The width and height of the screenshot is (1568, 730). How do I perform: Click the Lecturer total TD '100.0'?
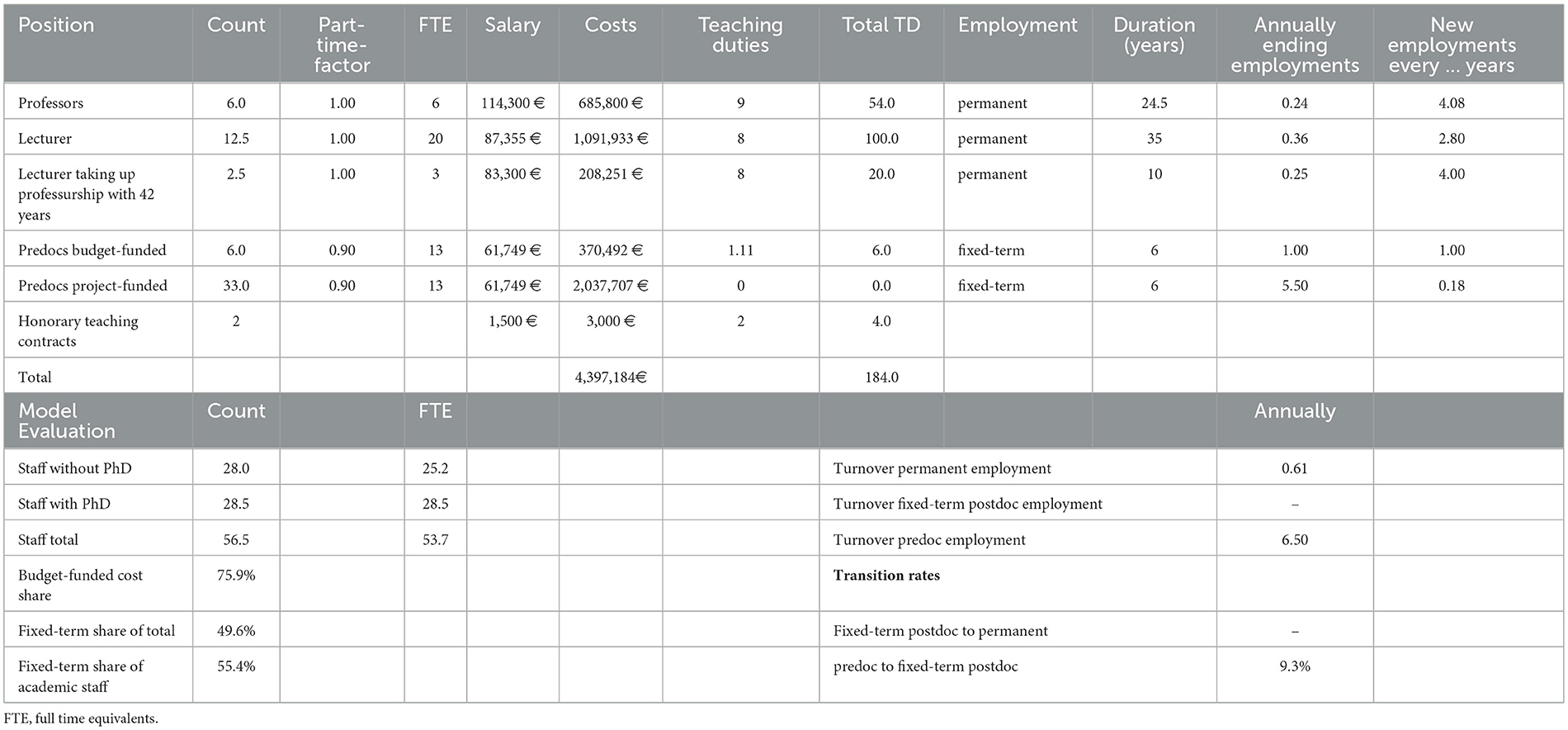click(x=881, y=139)
